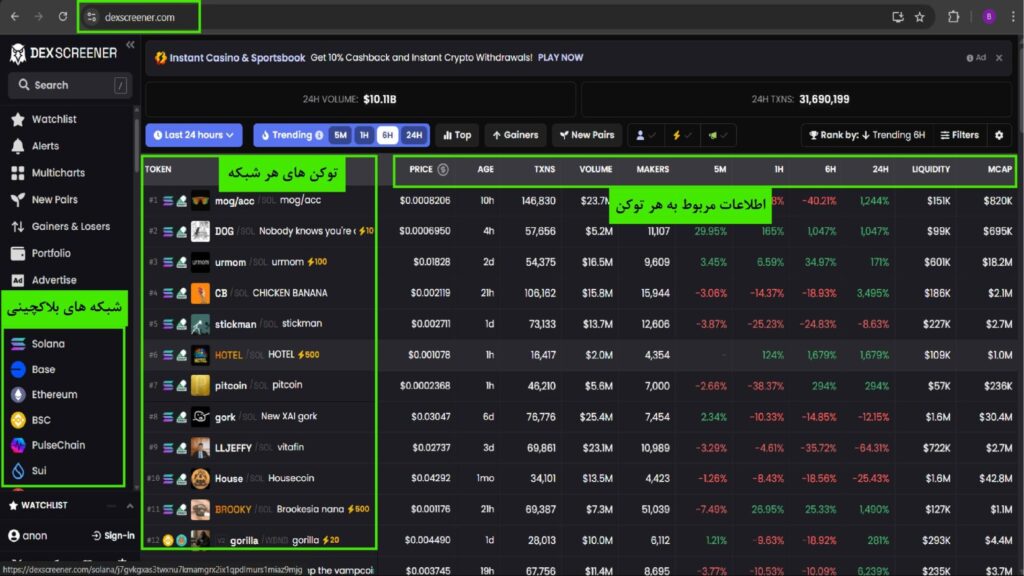Image resolution: width=1024 pixels, height=576 pixels.
Task: Open the urmom token row
Action: point(578,262)
